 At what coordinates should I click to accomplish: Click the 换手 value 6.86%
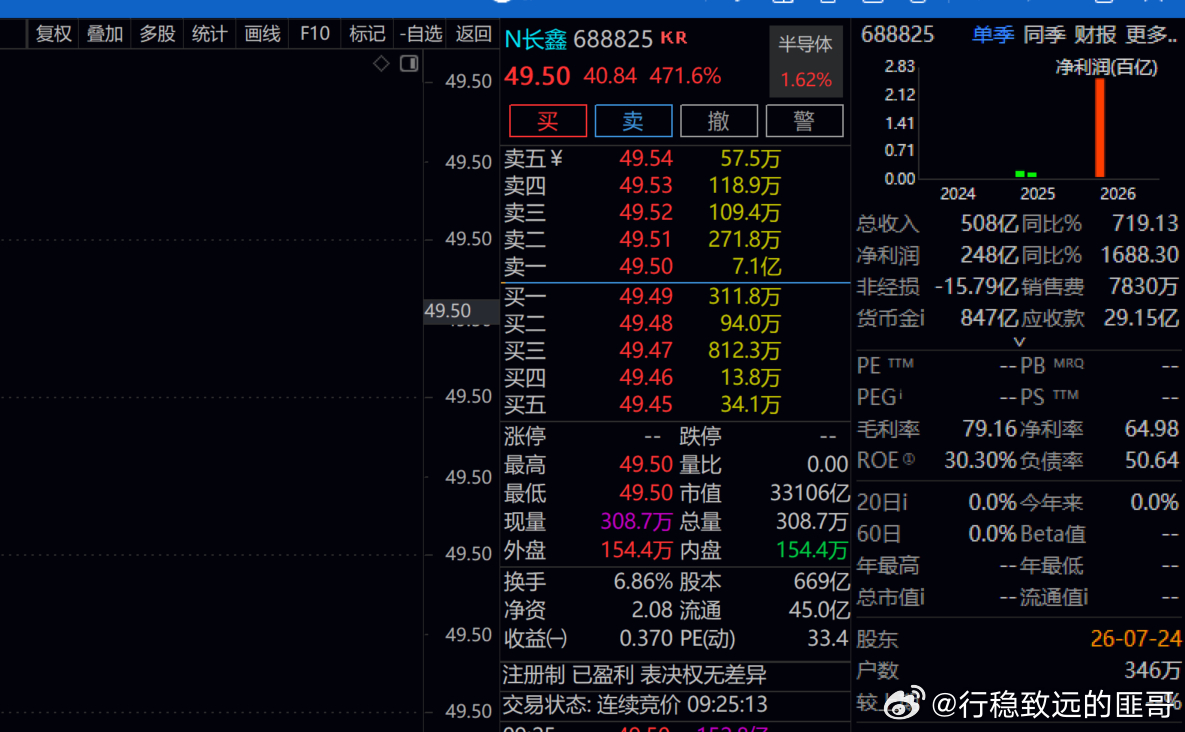click(642, 582)
